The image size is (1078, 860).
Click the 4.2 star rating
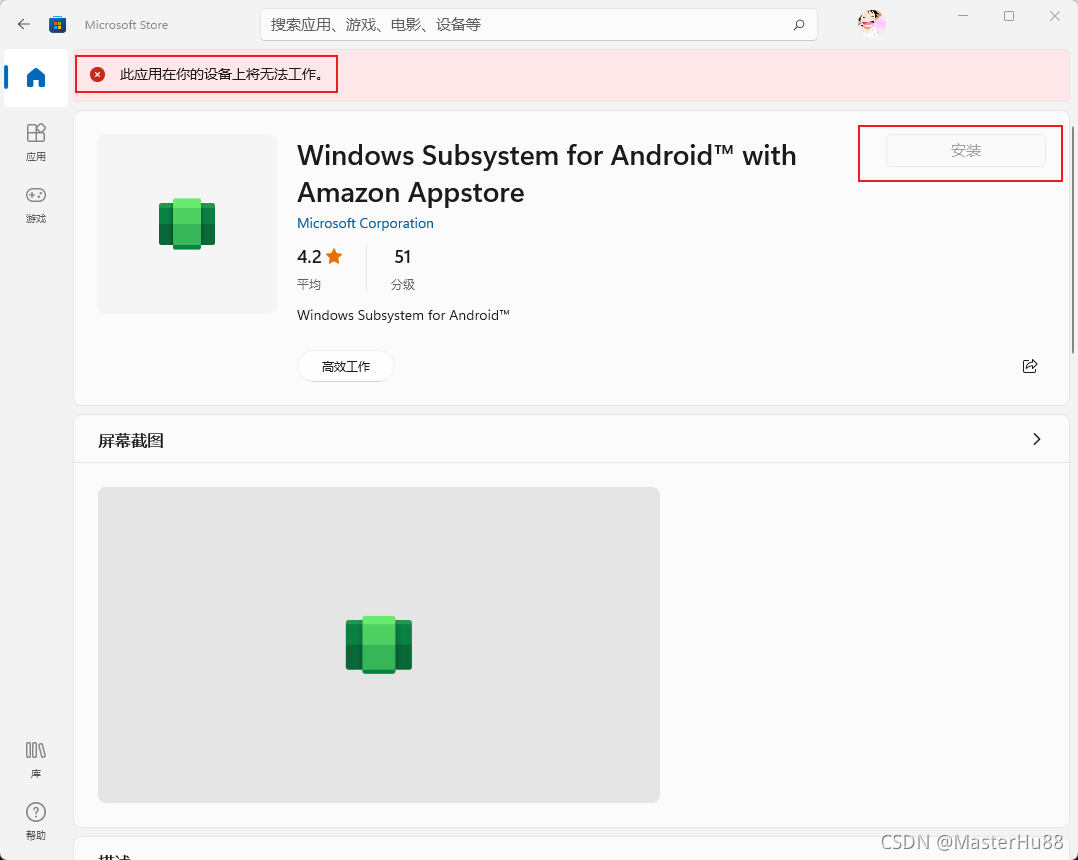[x=320, y=256]
